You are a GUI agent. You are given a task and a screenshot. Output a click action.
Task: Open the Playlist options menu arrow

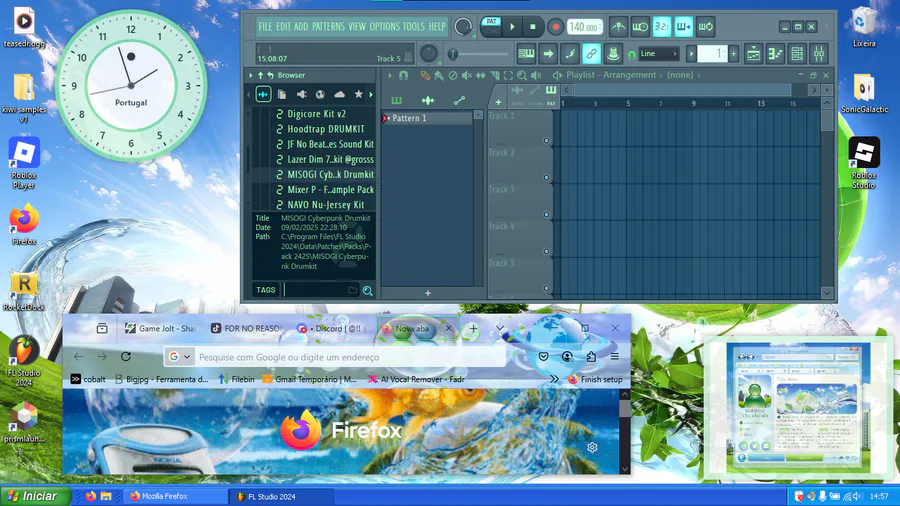coord(390,75)
